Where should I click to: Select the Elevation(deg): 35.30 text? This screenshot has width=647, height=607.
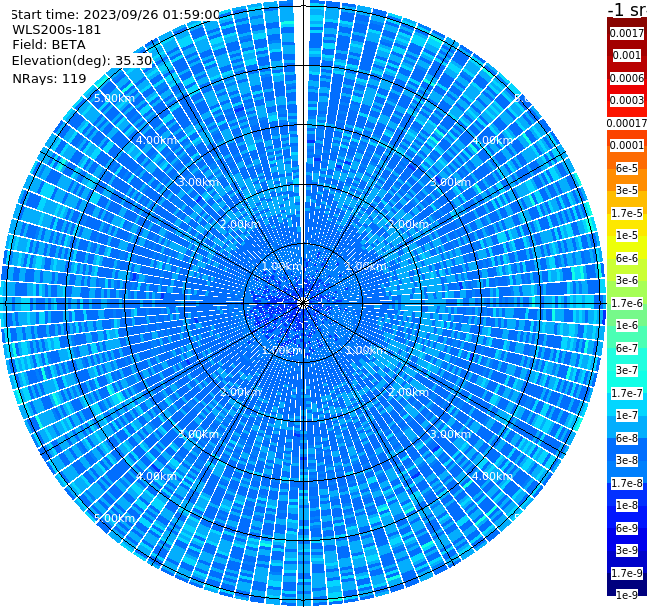[82, 61]
